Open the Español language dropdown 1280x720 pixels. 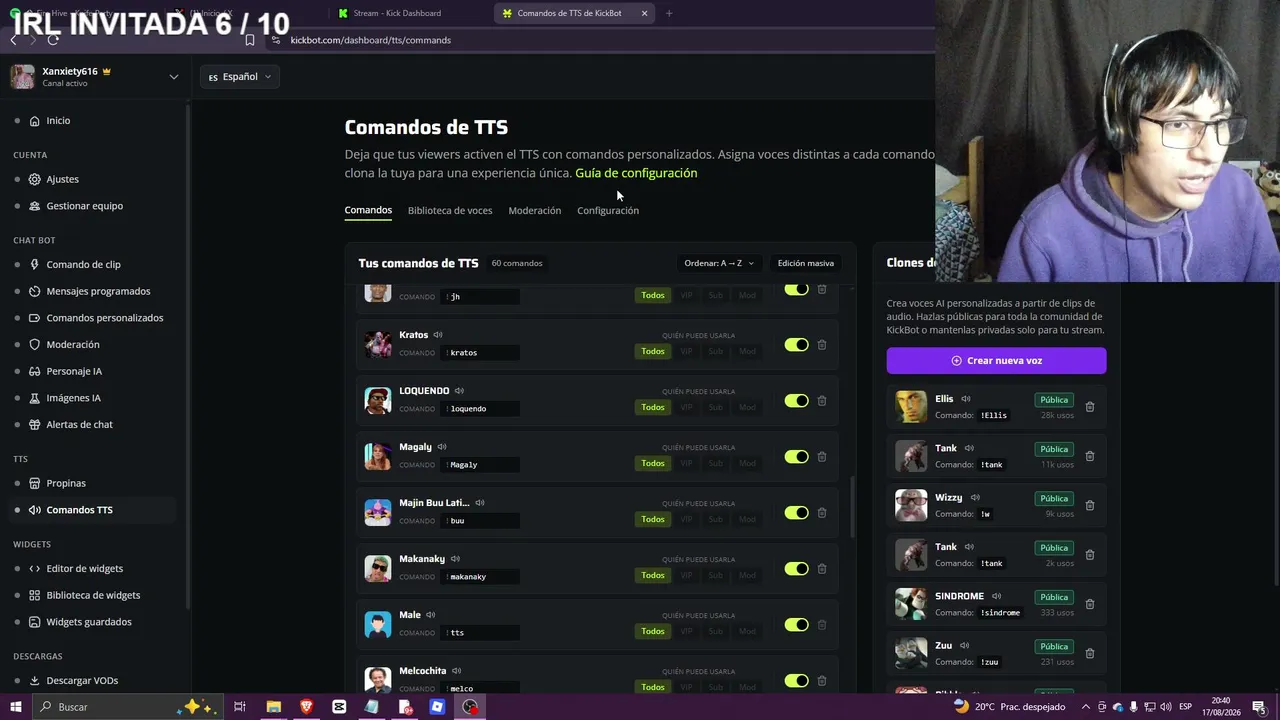pyautogui.click(x=240, y=77)
